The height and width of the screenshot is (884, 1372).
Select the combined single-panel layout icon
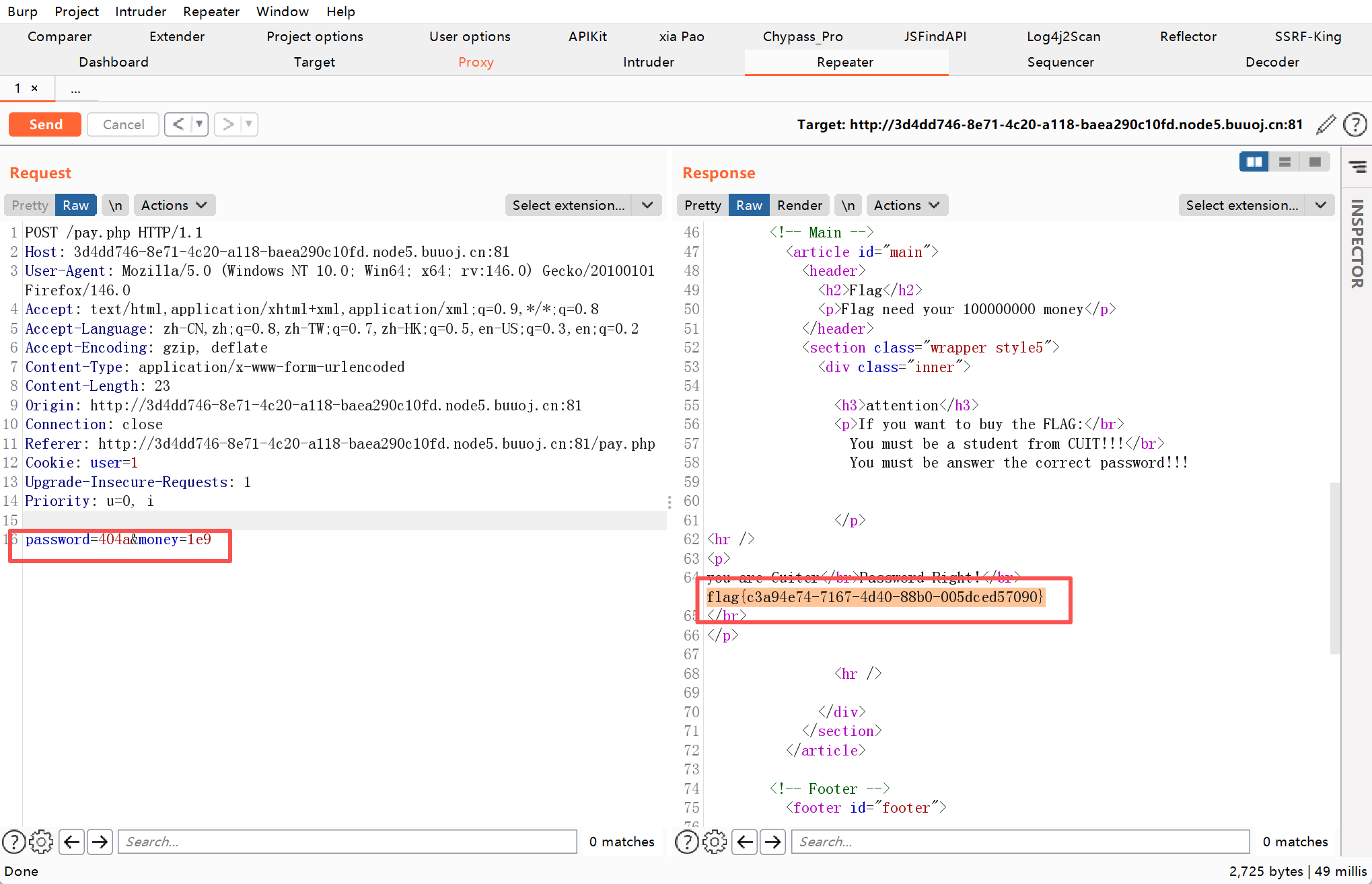click(1315, 162)
